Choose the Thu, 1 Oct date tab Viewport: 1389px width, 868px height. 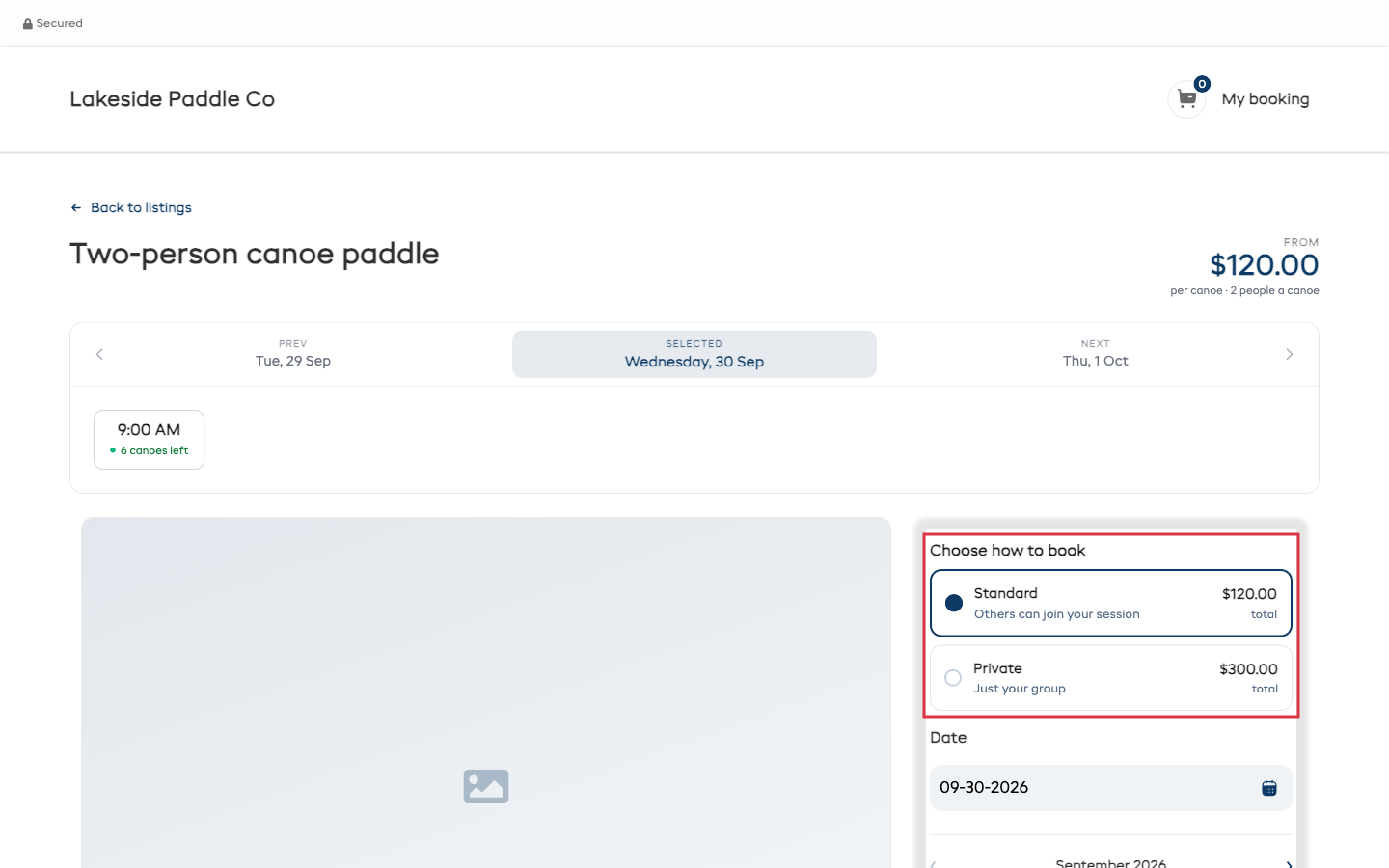pyautogui.click(x=1096, y=354)
